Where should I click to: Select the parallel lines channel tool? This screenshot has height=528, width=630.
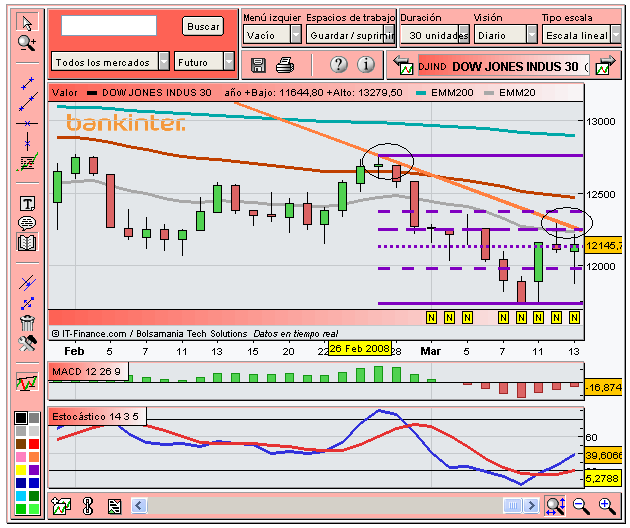click(x=27, y=283)
